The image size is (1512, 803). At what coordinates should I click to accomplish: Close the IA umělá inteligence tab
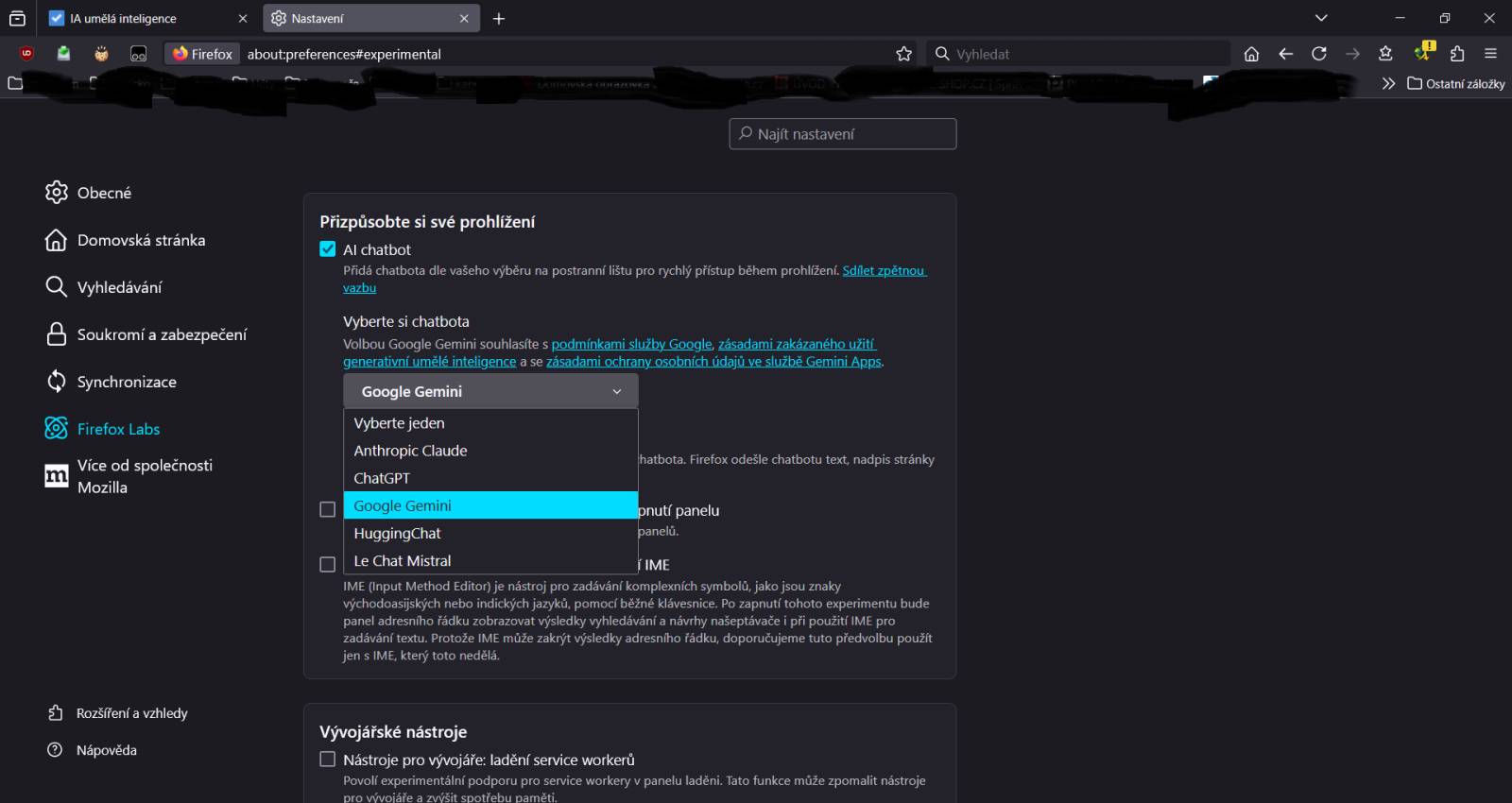(x=243, y=18)
